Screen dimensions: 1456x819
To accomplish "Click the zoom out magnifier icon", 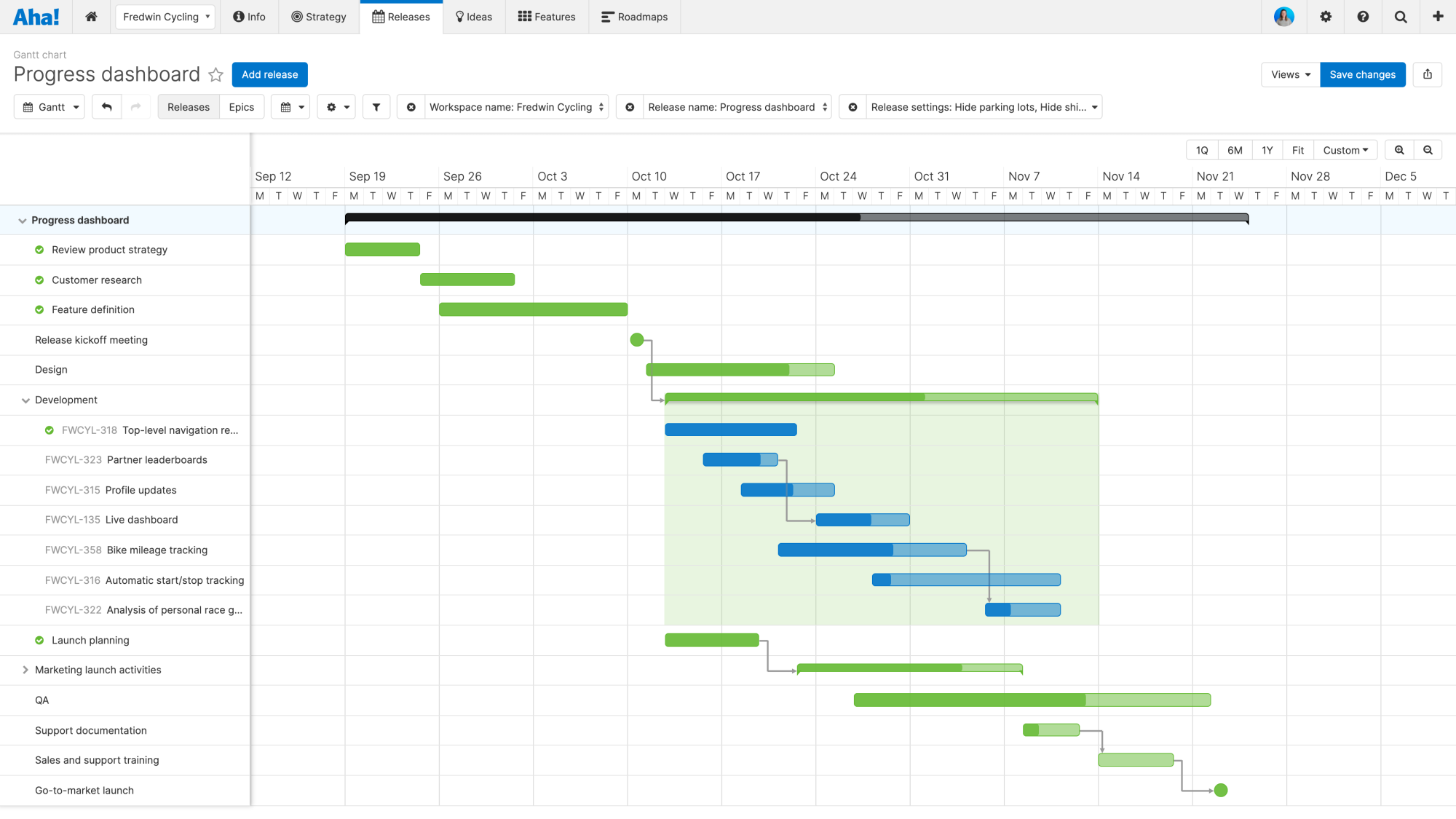I will click(x=1428, y=150).
